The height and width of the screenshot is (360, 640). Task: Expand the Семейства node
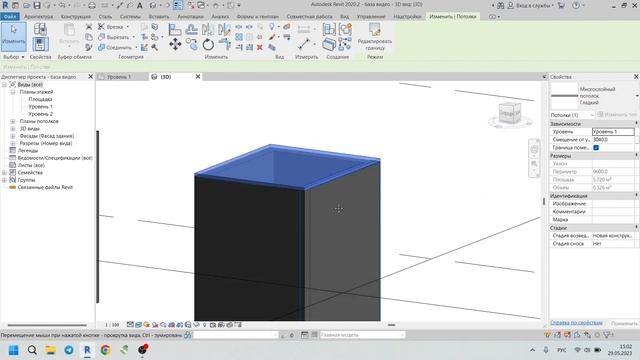coord(4,173)
